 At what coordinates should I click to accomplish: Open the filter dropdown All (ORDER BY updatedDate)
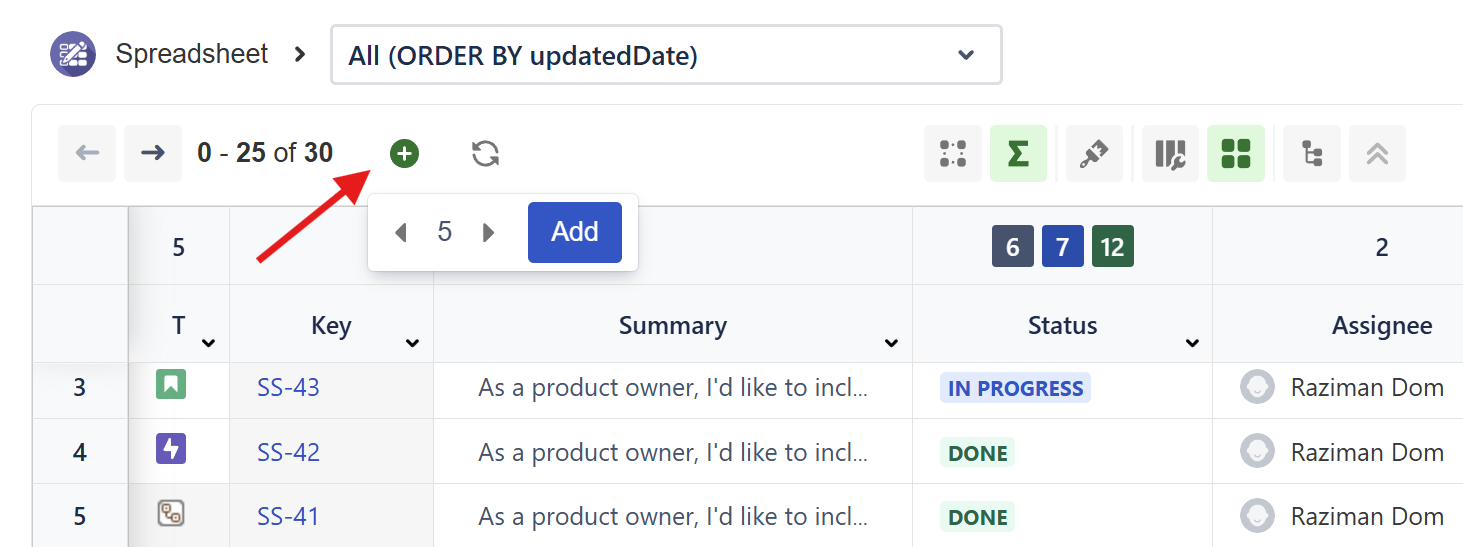[666, 55]
